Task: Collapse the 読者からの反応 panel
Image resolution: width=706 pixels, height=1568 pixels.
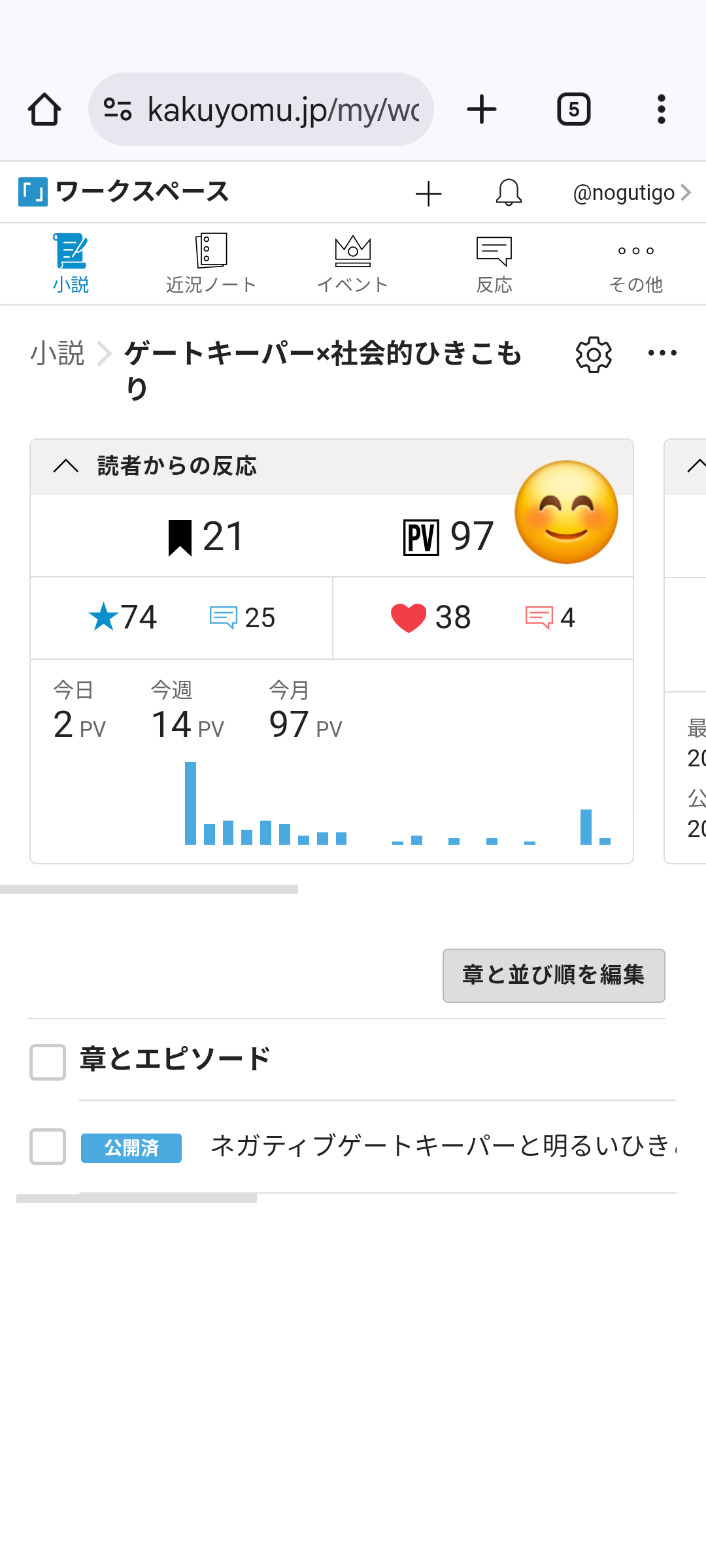Action: coord(66,466)
